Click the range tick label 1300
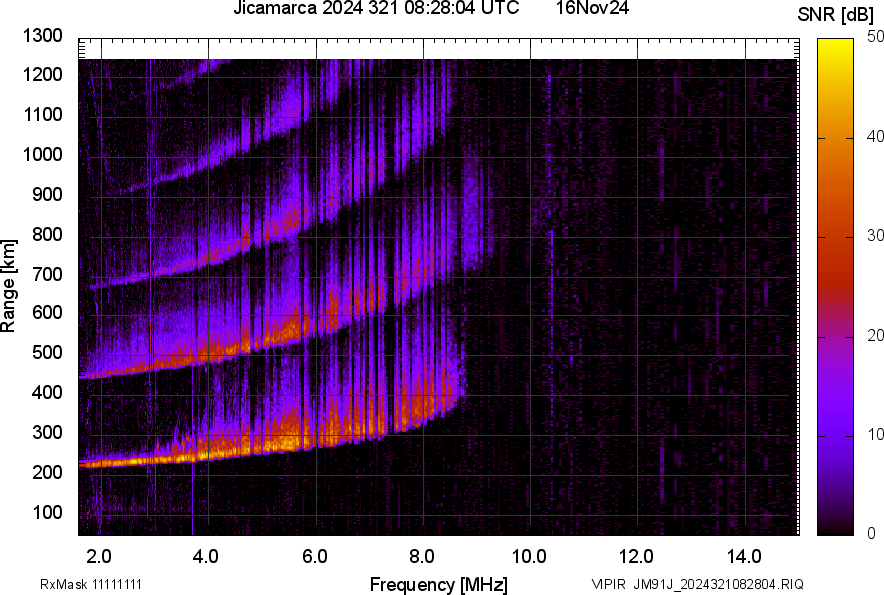This screenshot has height=595, width=884. (x=43, y=36)
